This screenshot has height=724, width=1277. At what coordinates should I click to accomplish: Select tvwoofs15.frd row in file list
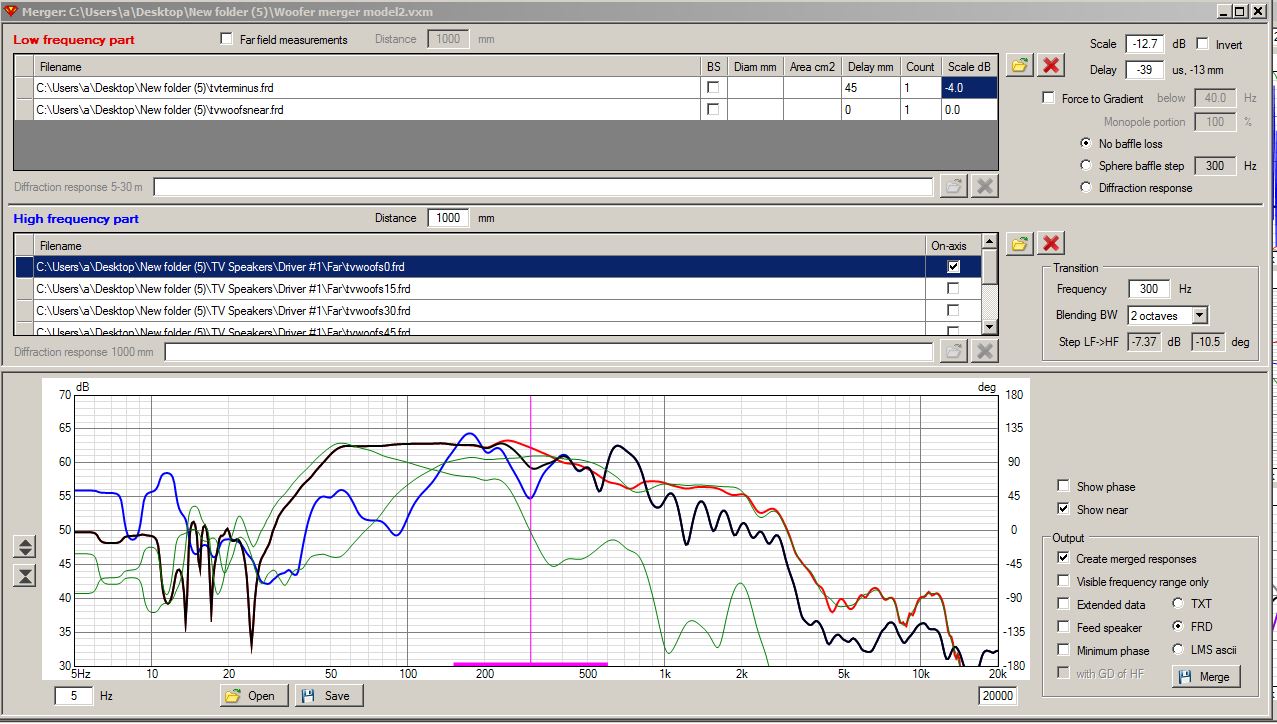(222, 289)
